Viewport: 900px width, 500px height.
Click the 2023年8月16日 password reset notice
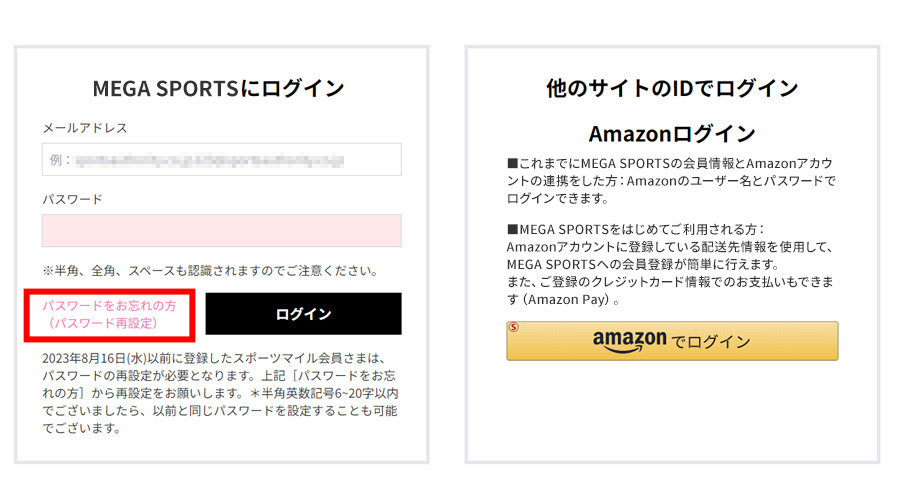coord(220,393)
